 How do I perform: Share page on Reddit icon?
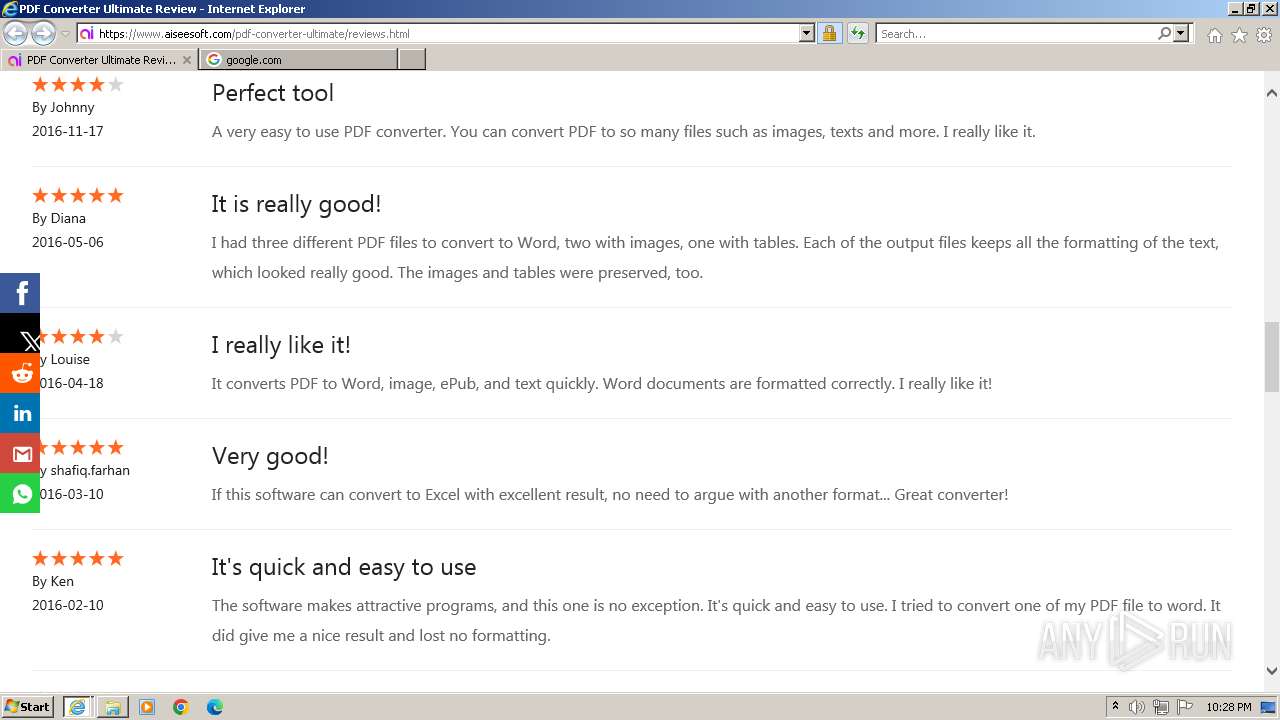point(20,373)
